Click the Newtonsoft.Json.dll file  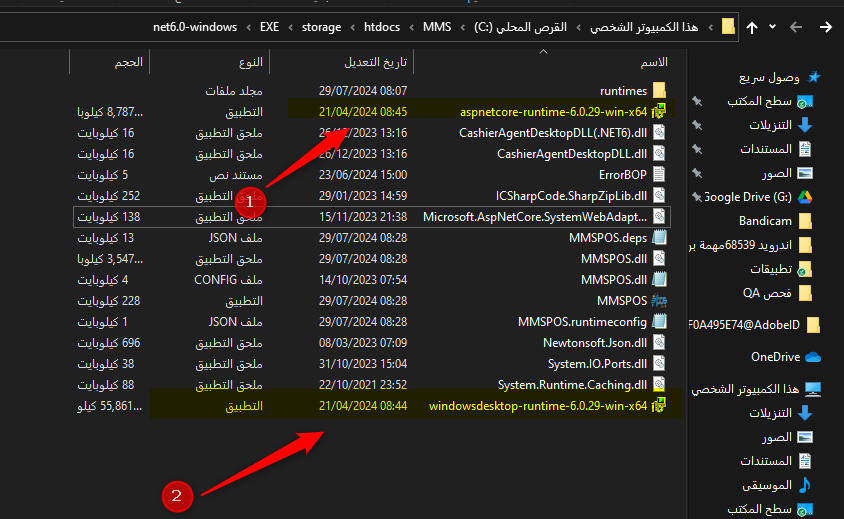pyautogui.click(x=595, y=342)
